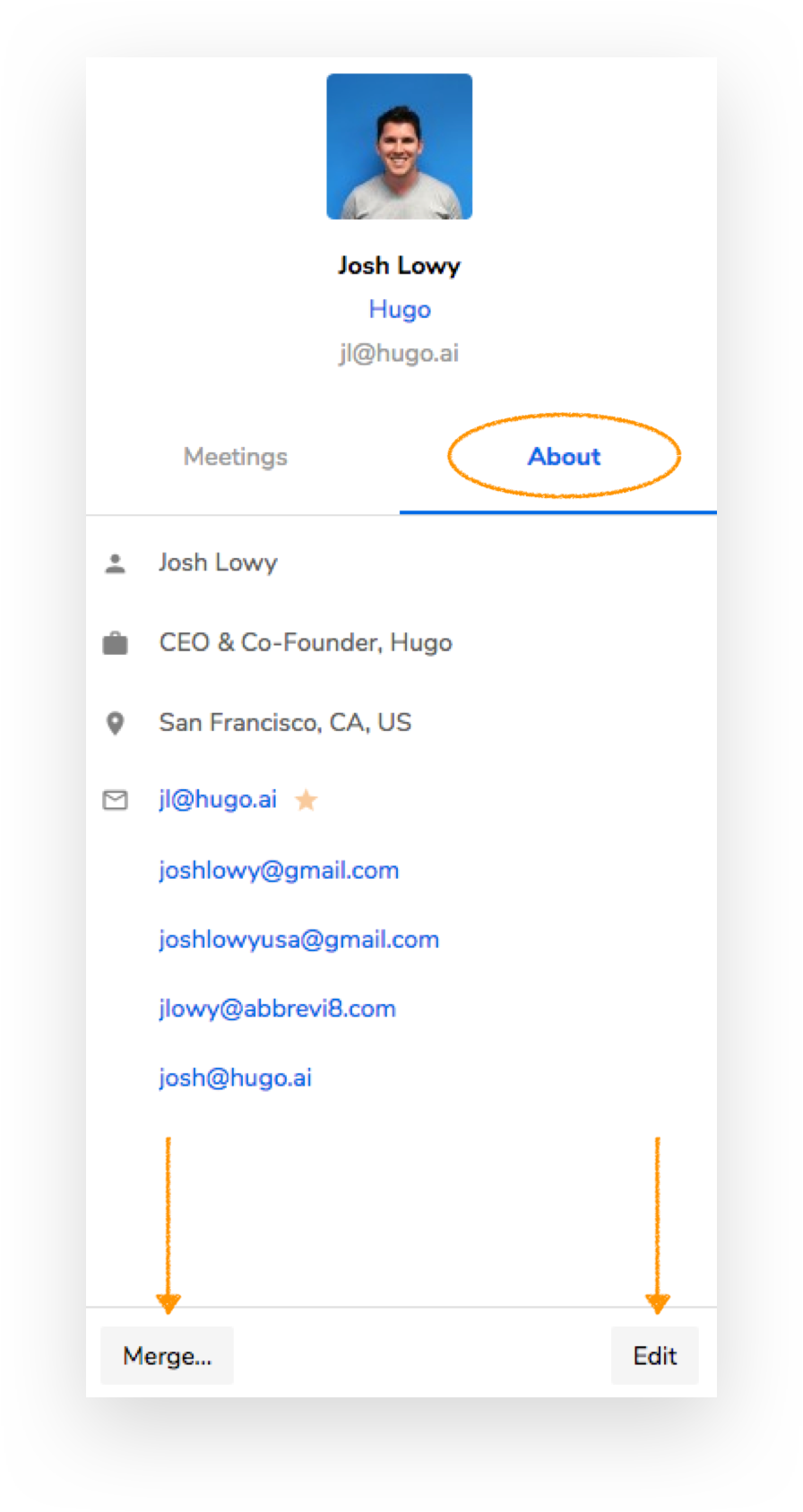This screenshot has width=803, height=1512.
Task: Click the bold Josh Lowy header name
Action: tap(400, 266)
